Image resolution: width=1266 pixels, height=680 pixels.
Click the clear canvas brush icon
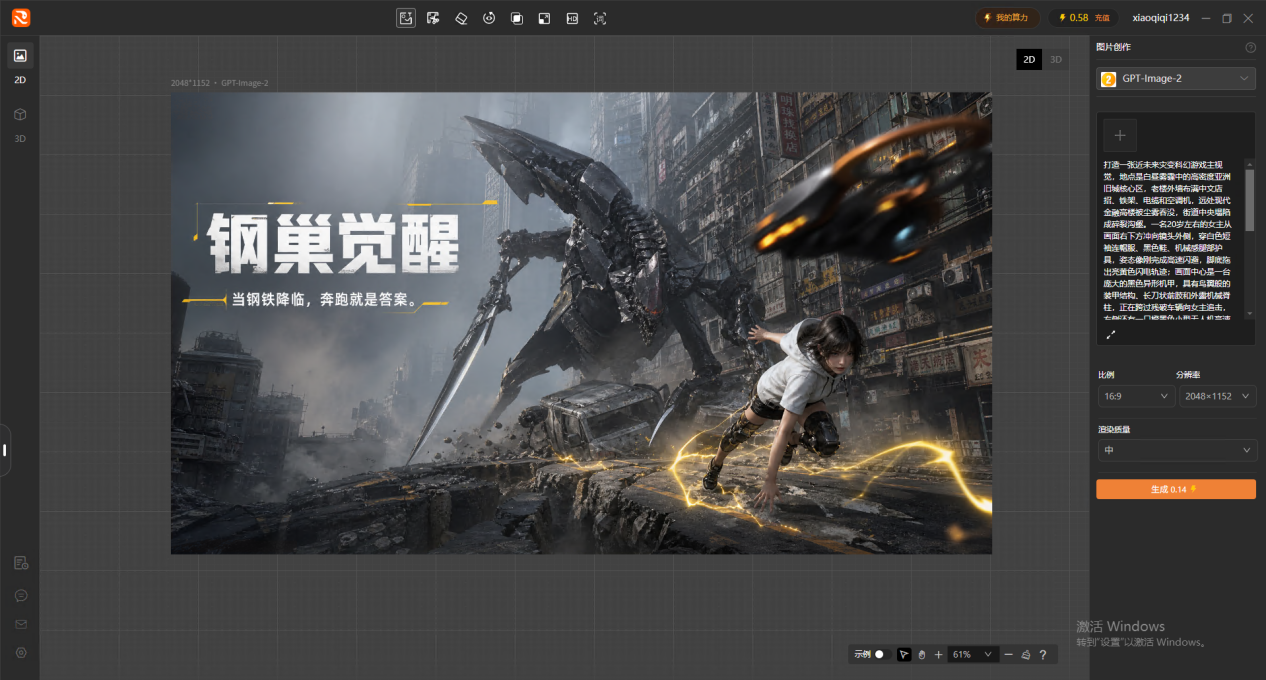[1025, 654]
